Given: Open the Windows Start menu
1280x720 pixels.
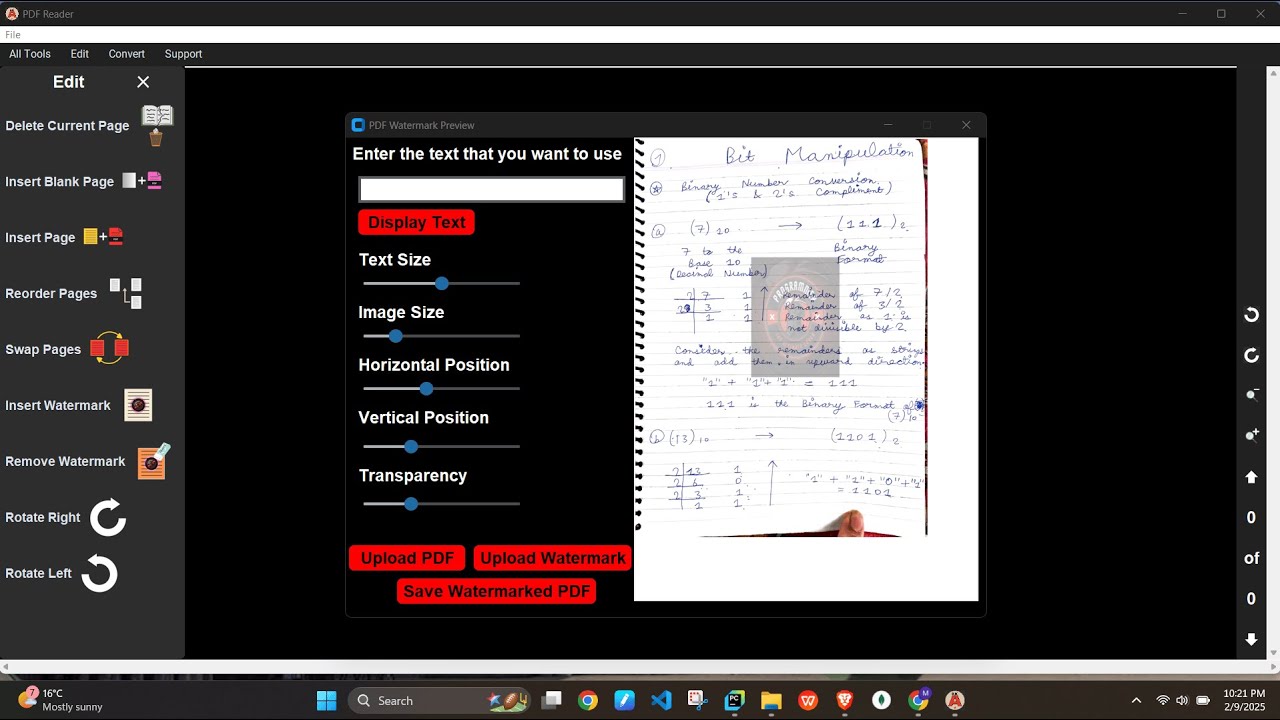Looking at the screenshot, I should click(327, 701).
